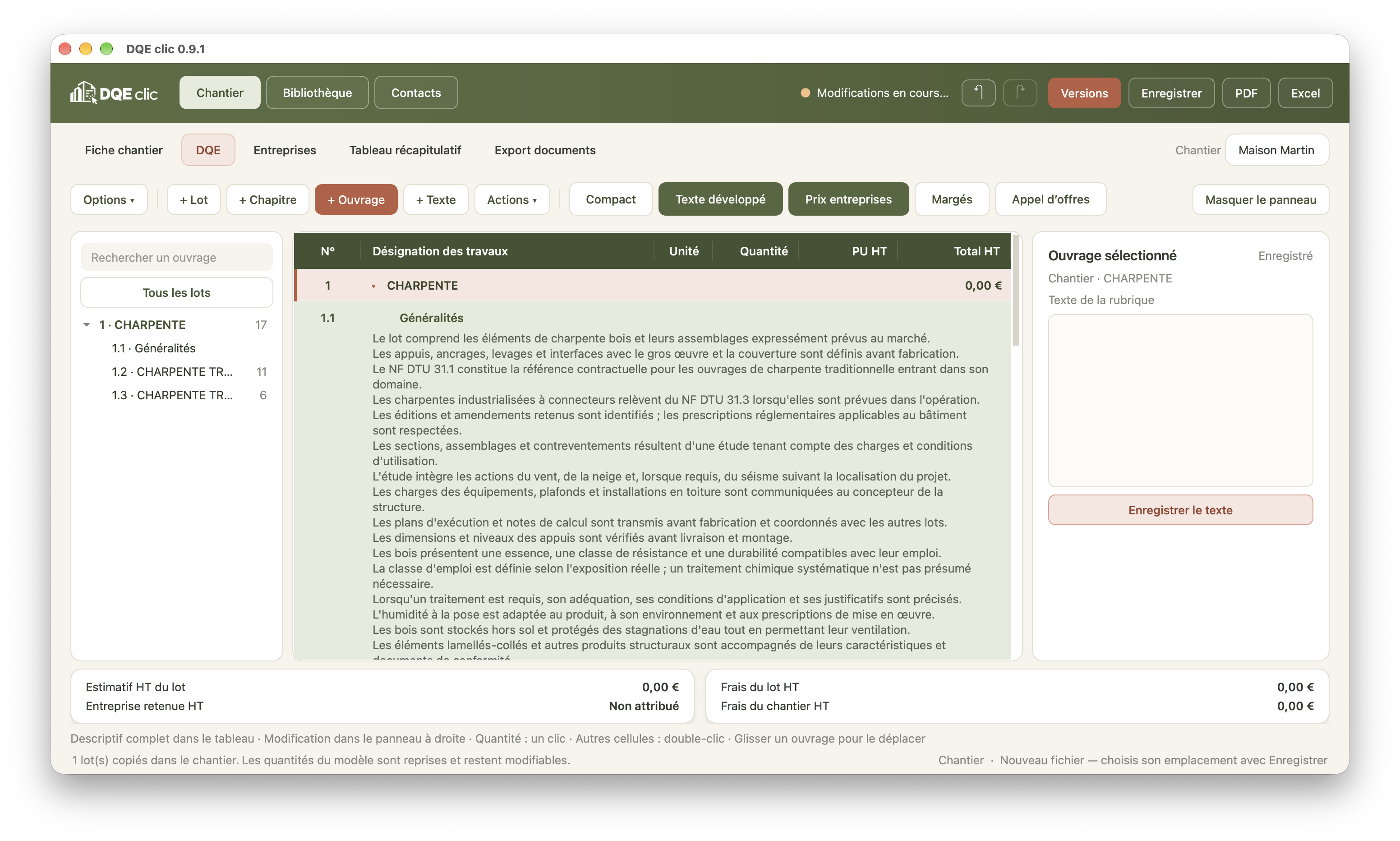Open the Export documents sub-tab
Image resolution: width=1400 pixels, height=841 pixels.
coord(545,150)
